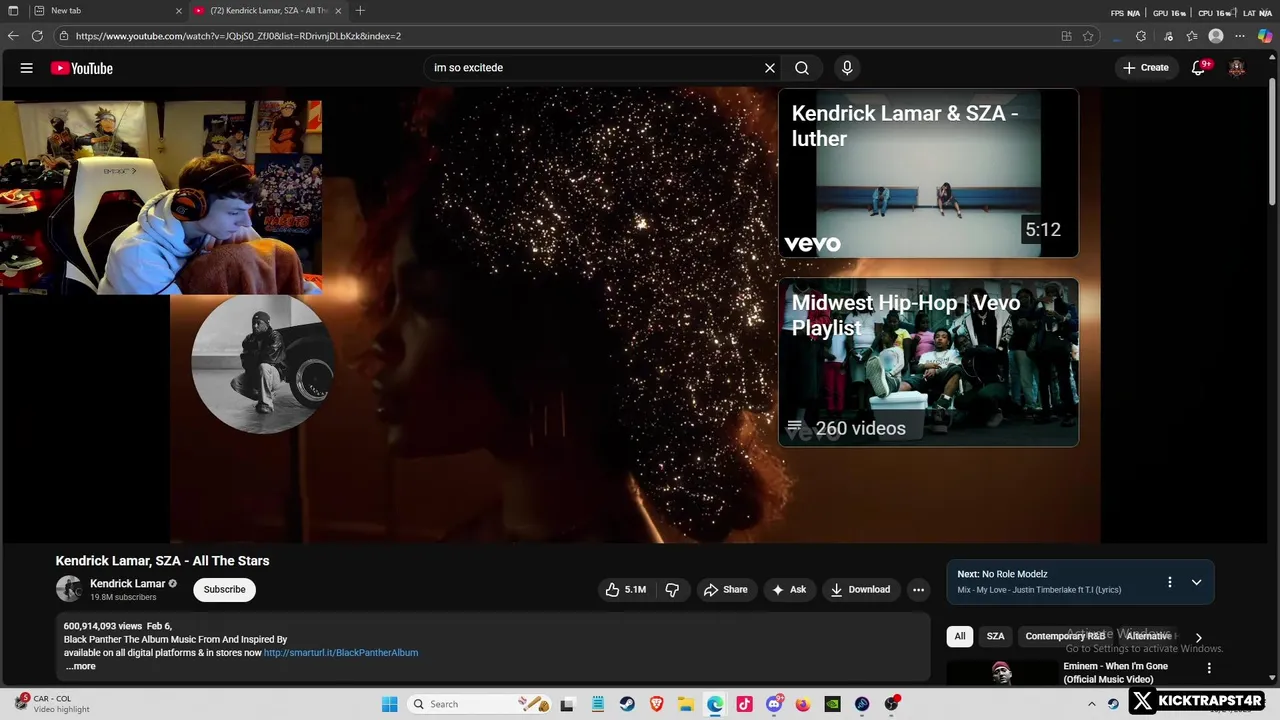Open the YouTube guide hamburger menu
1280x720 pixels.
pos(27,68)
